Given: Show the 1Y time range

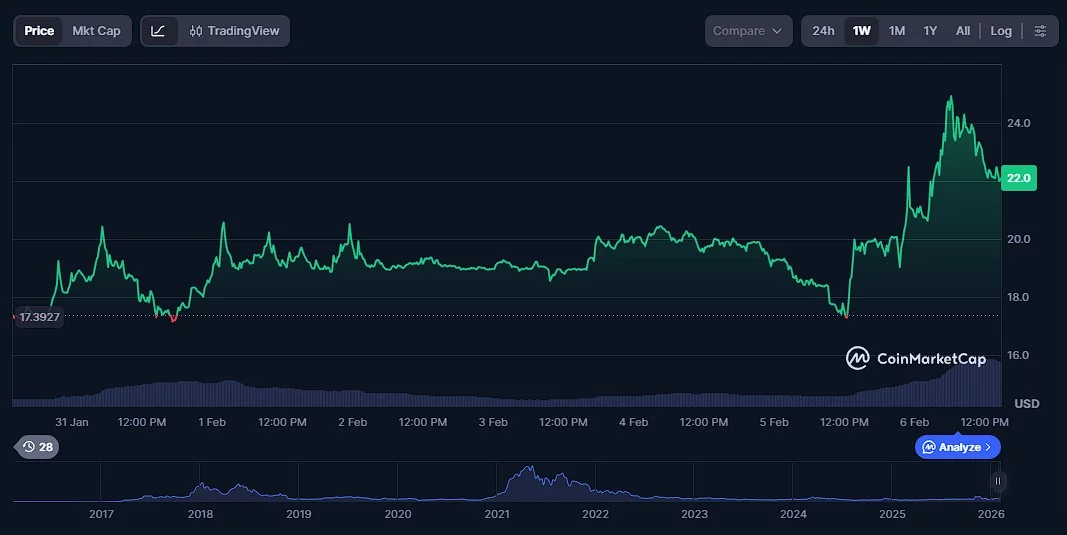Looking at the screenshot, I should (x=930, y=31).
